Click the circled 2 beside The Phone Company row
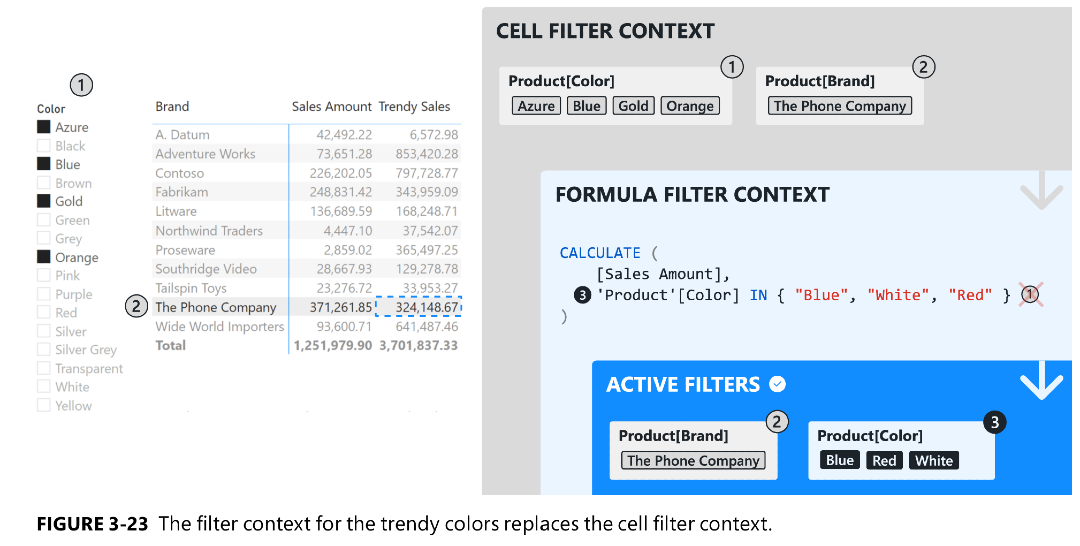The height and width of the screenshot is (546, 1080). tap(137, 307)
